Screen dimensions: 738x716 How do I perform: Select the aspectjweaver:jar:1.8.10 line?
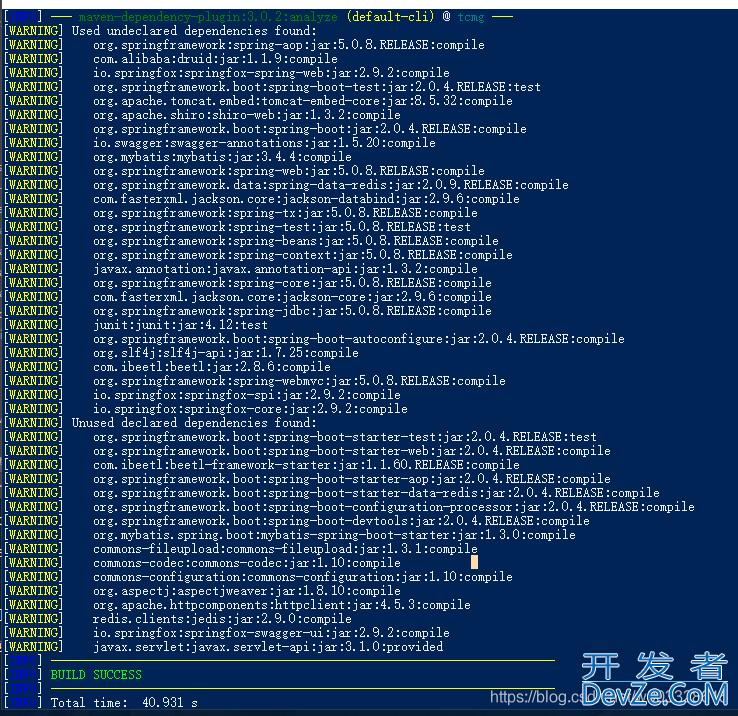(x=247, y=591)
